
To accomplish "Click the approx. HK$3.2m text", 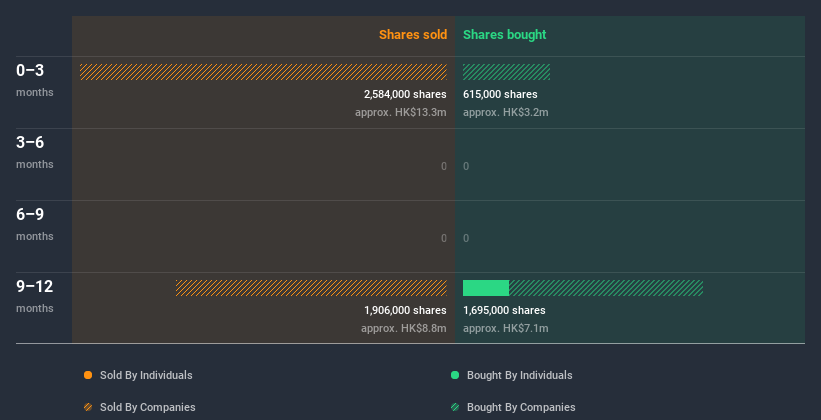I will 506,112.
